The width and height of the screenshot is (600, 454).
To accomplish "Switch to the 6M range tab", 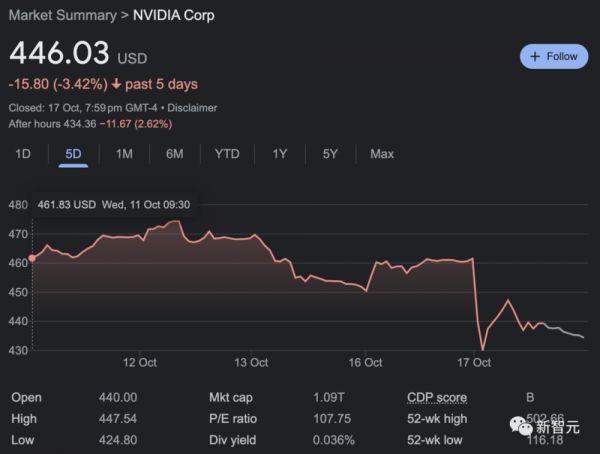I will (x=174, y=154).
